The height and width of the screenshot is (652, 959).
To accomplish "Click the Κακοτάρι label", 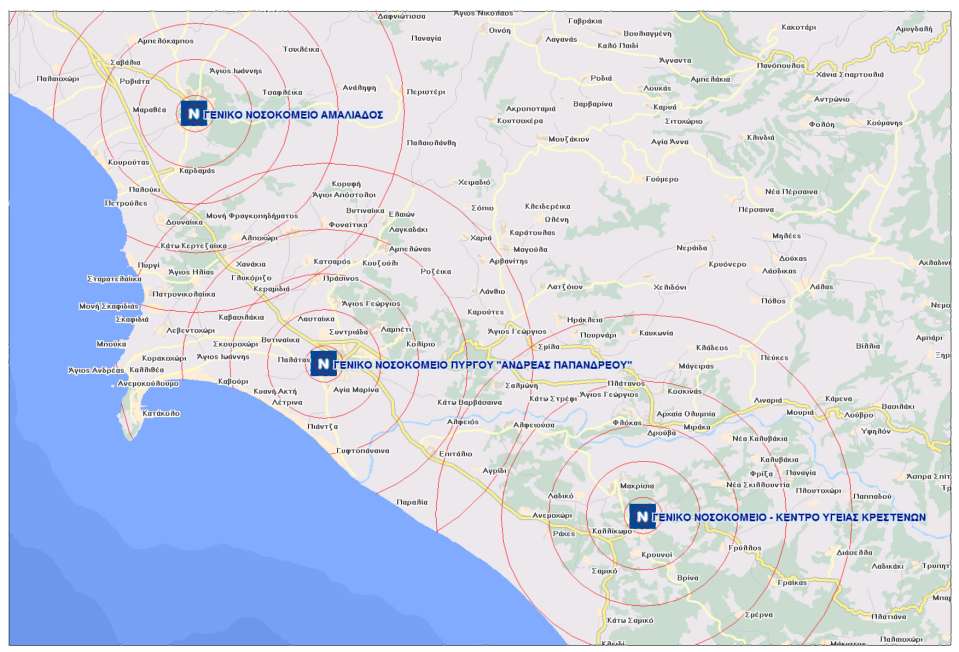I will tap(798, 28).
